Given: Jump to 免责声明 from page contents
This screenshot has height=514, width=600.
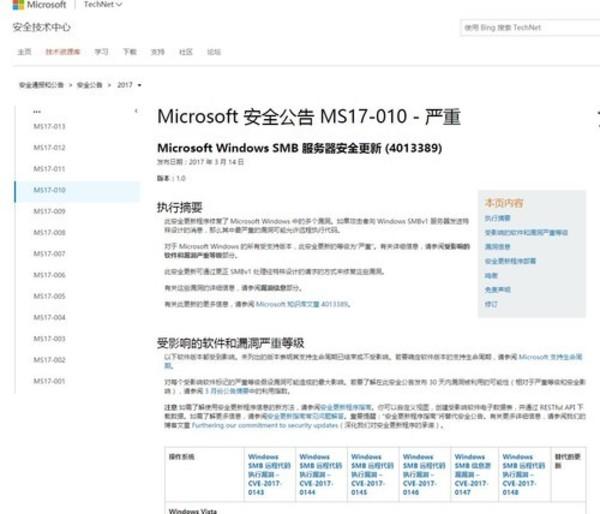Looking at the screenshot, I should pos(497,290).
